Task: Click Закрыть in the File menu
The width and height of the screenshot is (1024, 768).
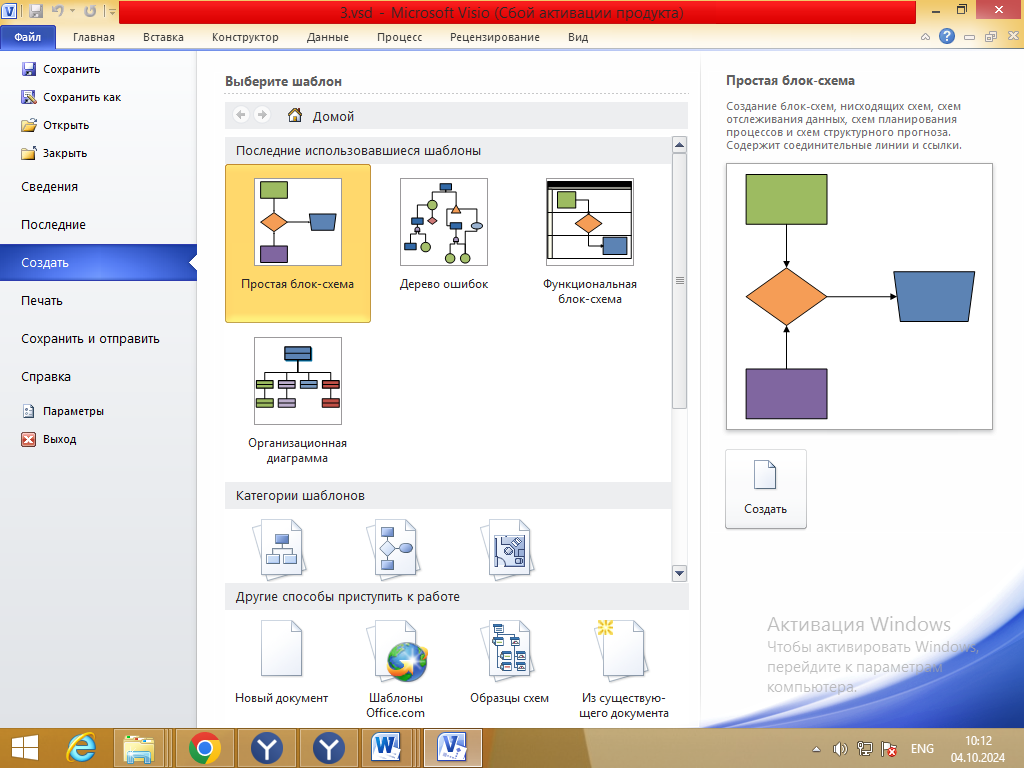Action: pyautogui.click(x=54, y=153)
